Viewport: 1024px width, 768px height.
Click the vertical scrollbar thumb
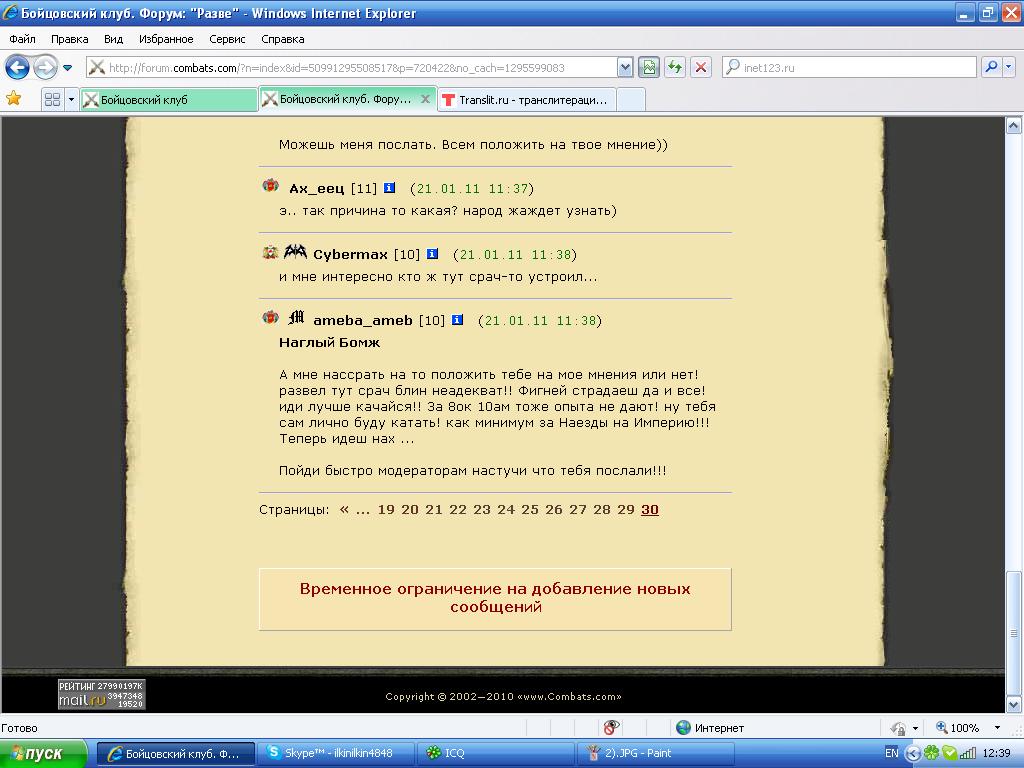[x=1014, y=632]
